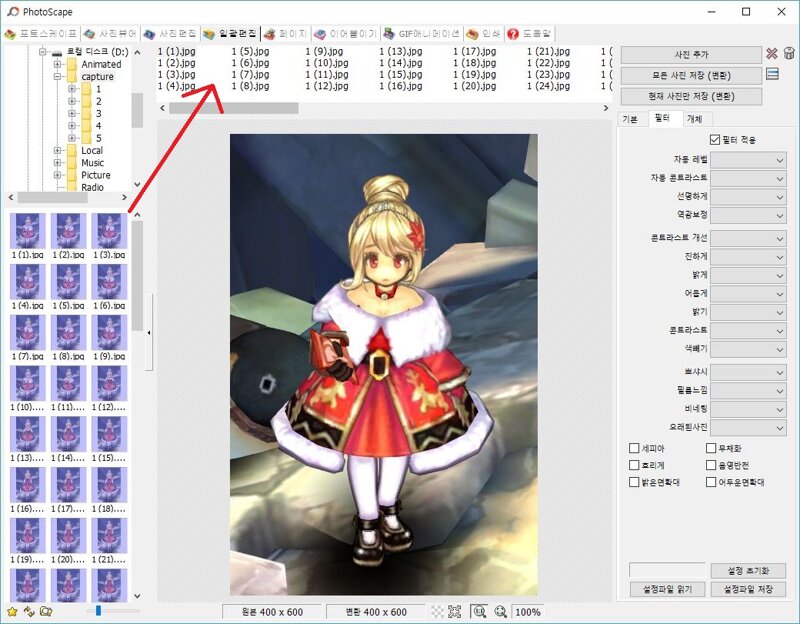Open the 역광보정 dropdown
The height and width of the screenshot is (624, 800).
[x=748, y=215]
